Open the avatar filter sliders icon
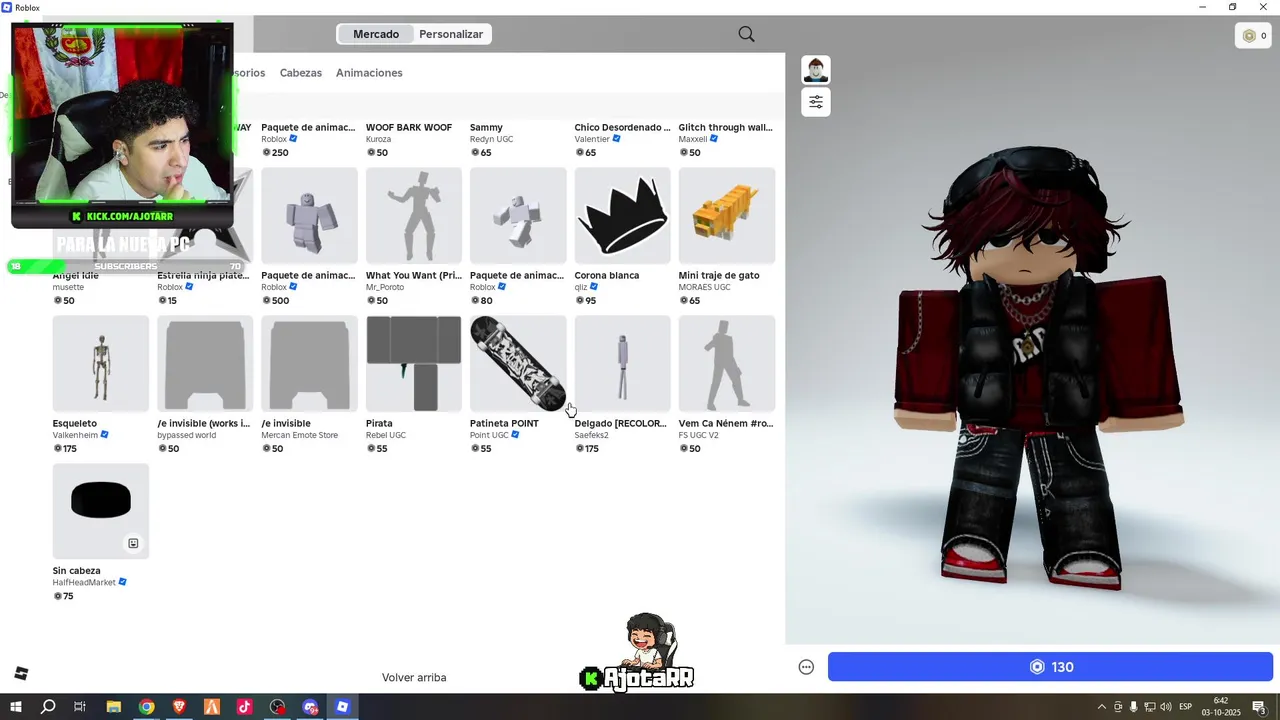 point(816,102)
